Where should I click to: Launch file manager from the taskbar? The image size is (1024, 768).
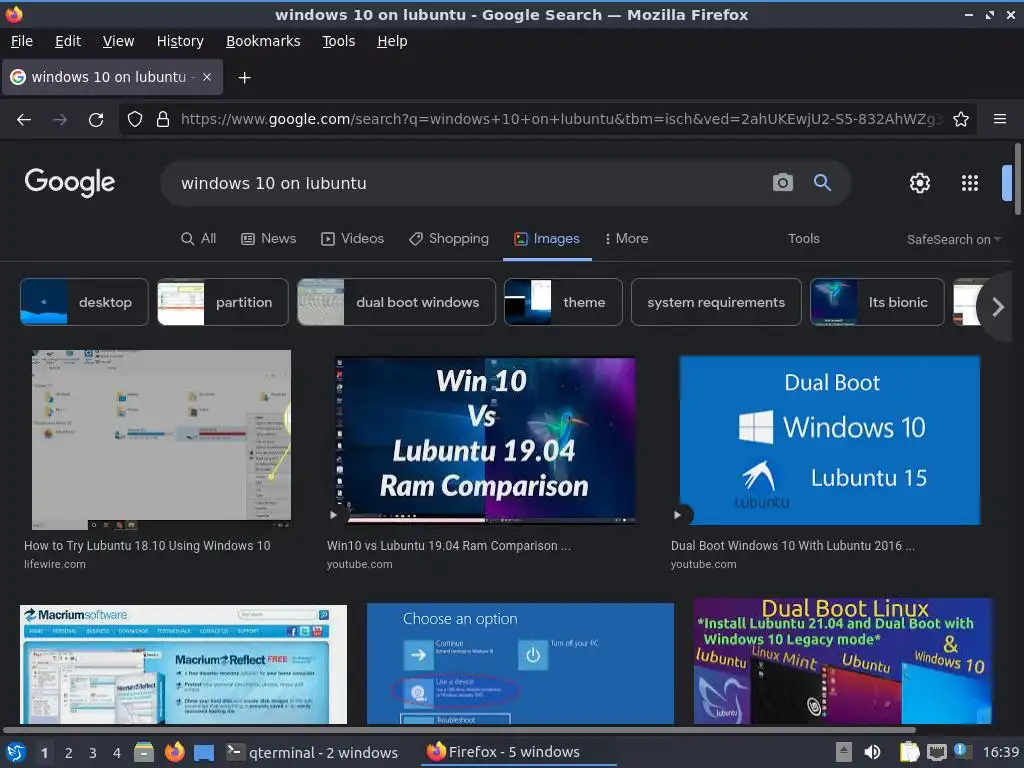point(144,752)
